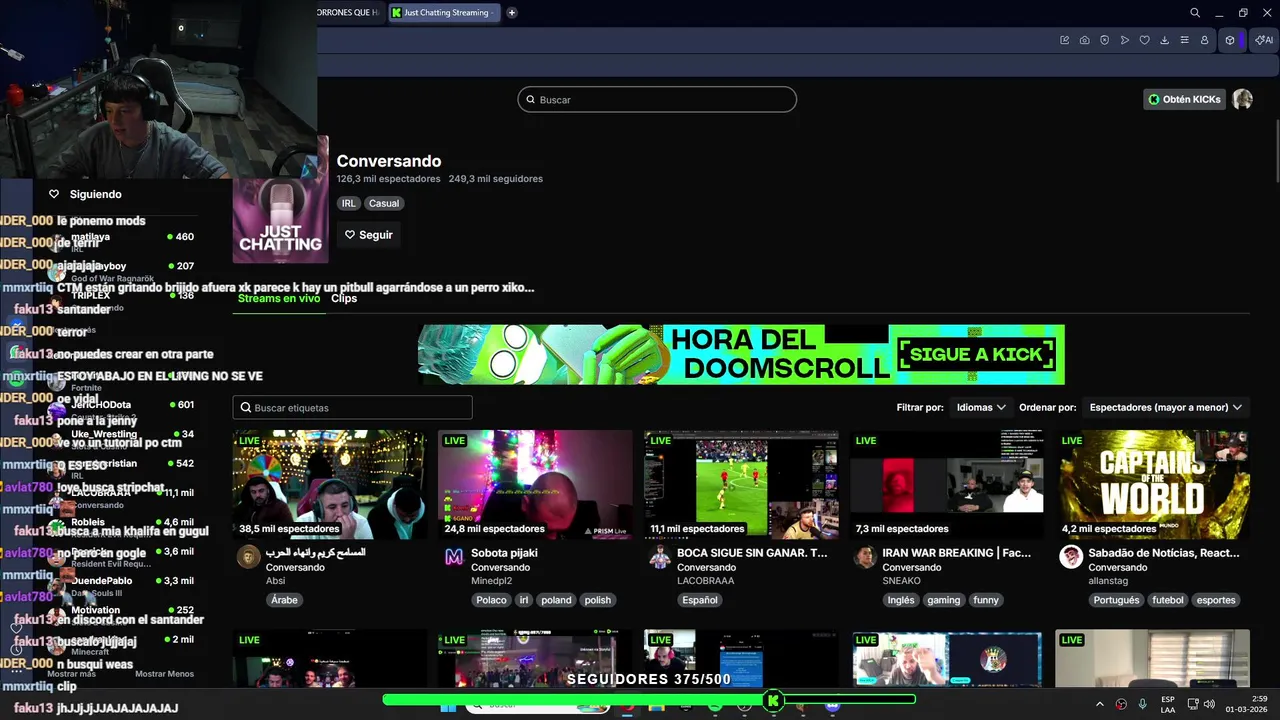This screenshot has height=720, width=1280.
Task: Open the browser tab search magnifier
Action: [1195, 13]
